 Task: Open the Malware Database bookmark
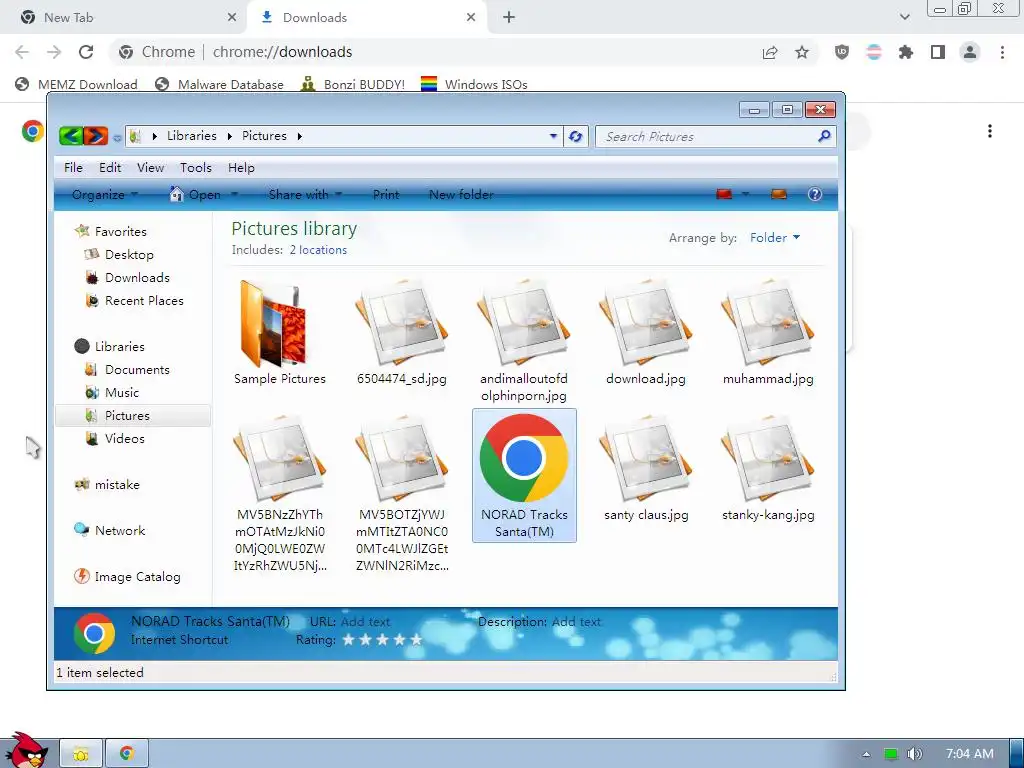click(x=219, y=84)
